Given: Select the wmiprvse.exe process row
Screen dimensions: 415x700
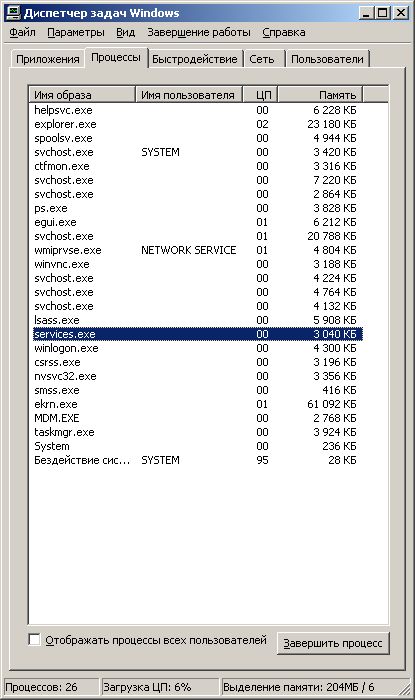Looking at the screenshot, I should coord(198,250).
